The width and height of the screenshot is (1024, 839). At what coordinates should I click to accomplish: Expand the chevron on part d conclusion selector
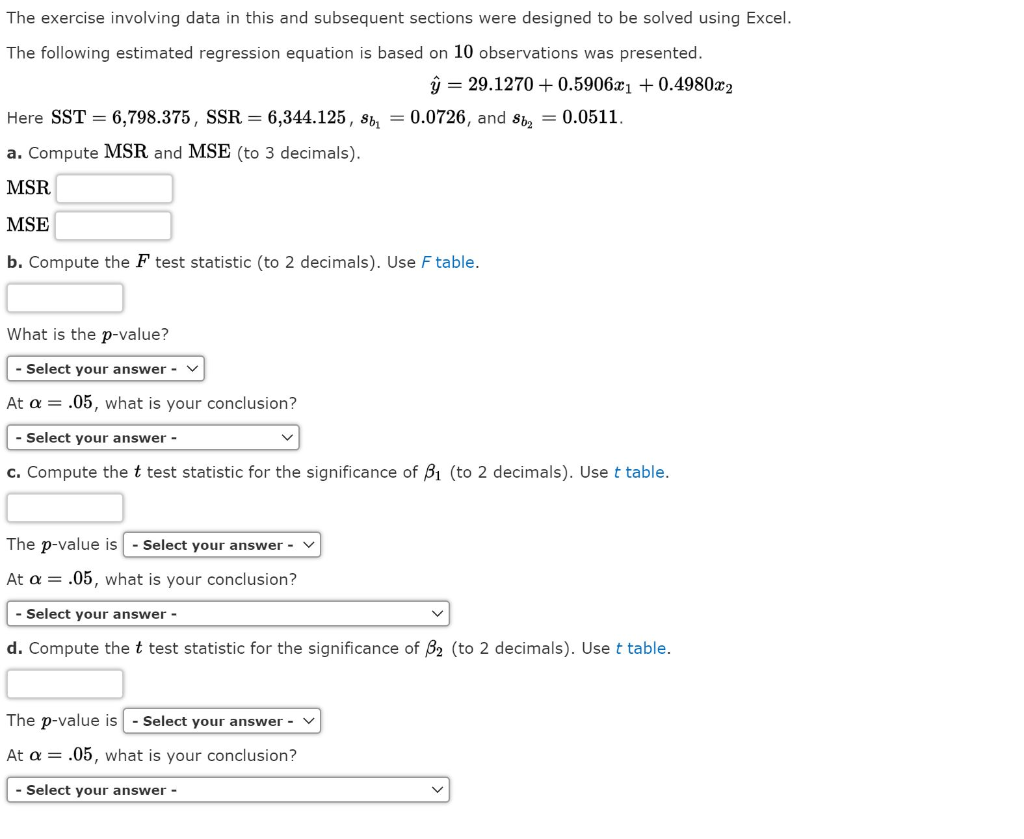(437, 789)
